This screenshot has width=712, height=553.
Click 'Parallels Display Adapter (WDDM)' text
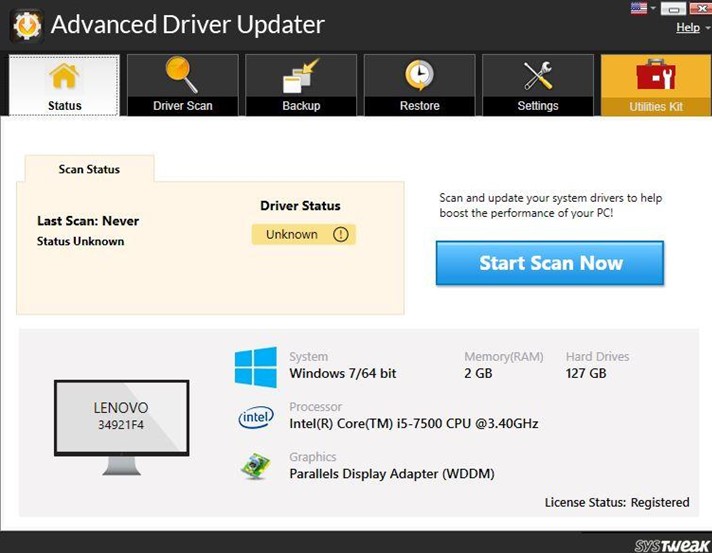pyautogui.click(x=392, y=474)
